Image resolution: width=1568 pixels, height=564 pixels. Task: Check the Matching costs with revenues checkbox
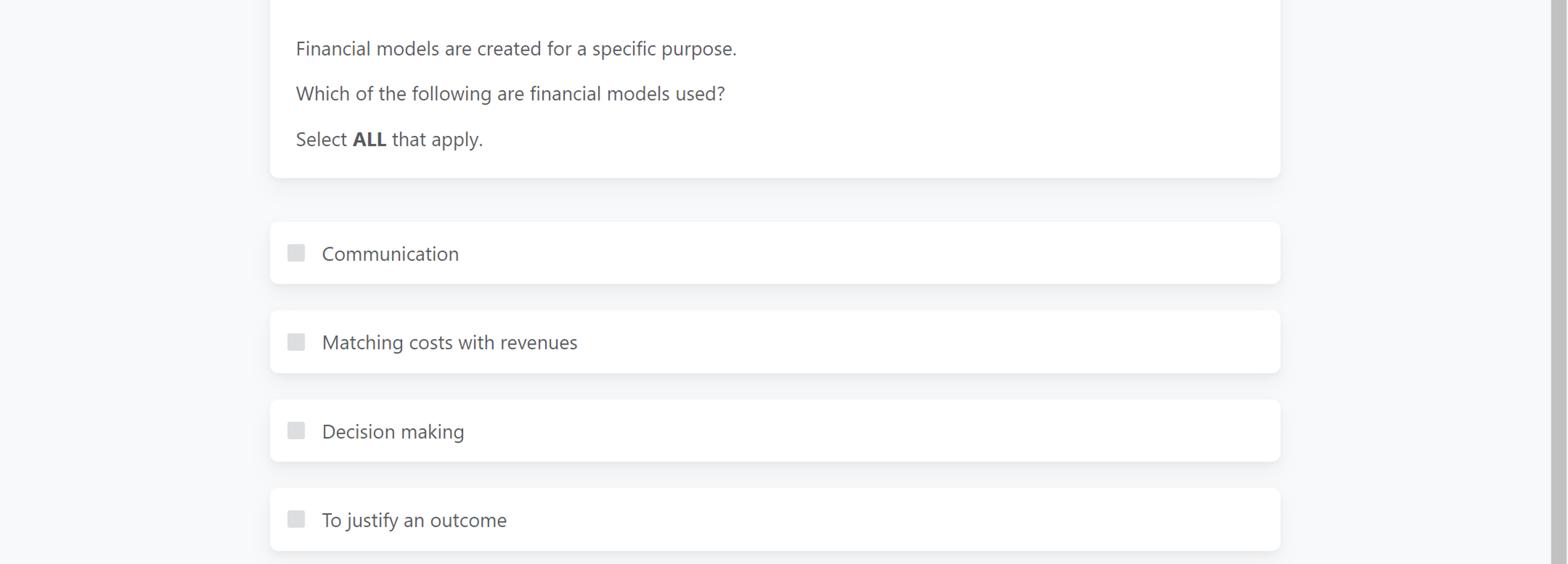[297, 342]
